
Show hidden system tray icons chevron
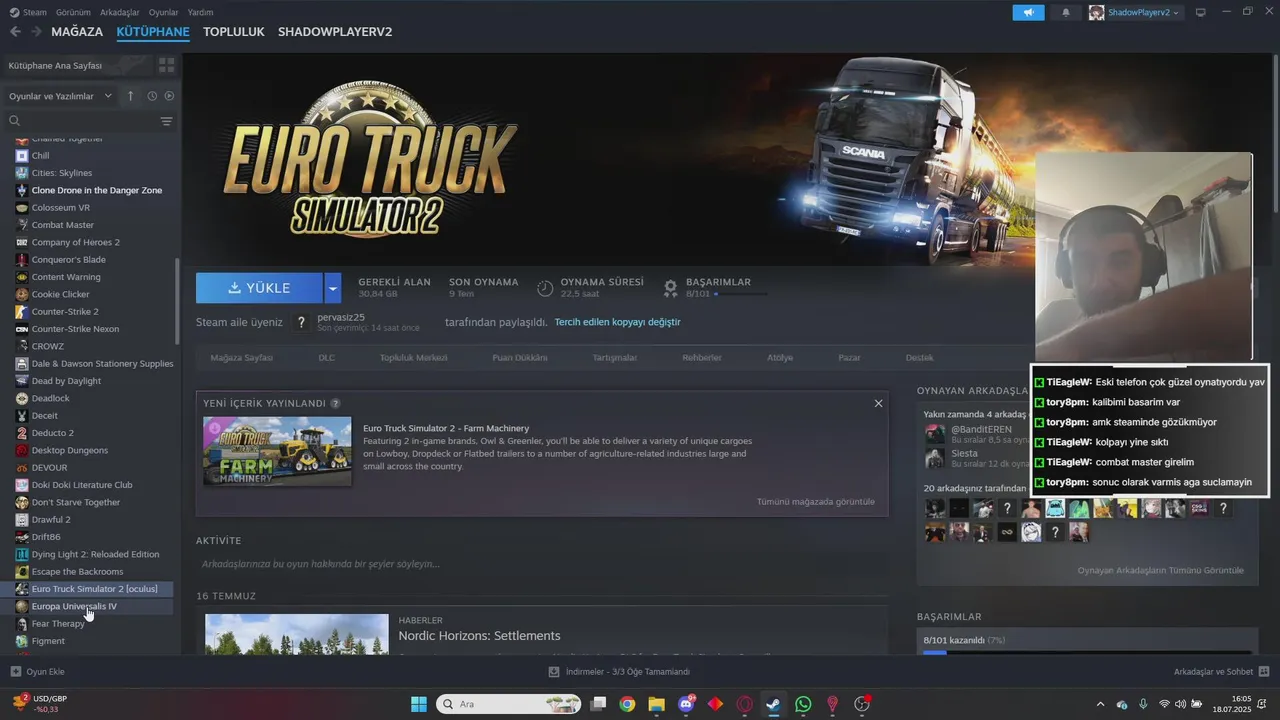[1101, 704]
